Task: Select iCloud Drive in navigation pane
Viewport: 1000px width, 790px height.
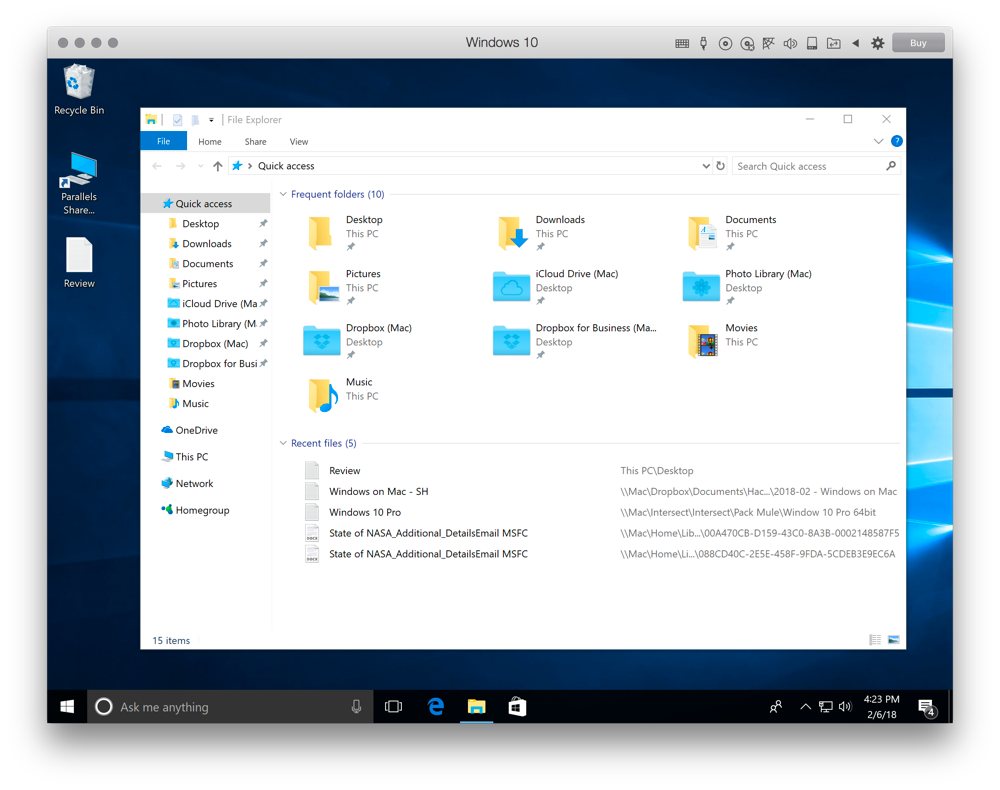Action: point(205,304)
